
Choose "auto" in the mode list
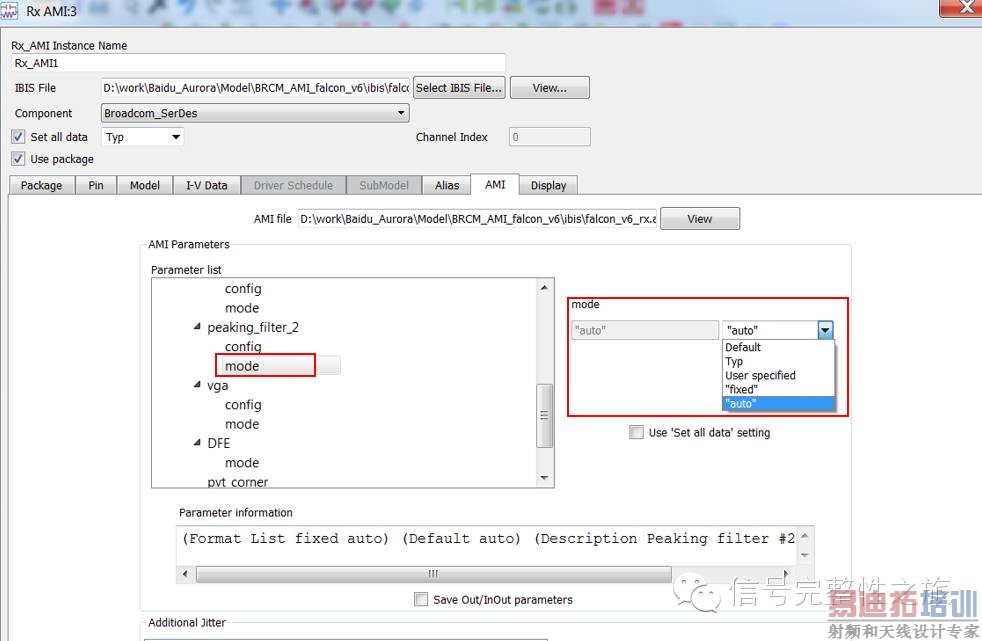coord(778,403)
